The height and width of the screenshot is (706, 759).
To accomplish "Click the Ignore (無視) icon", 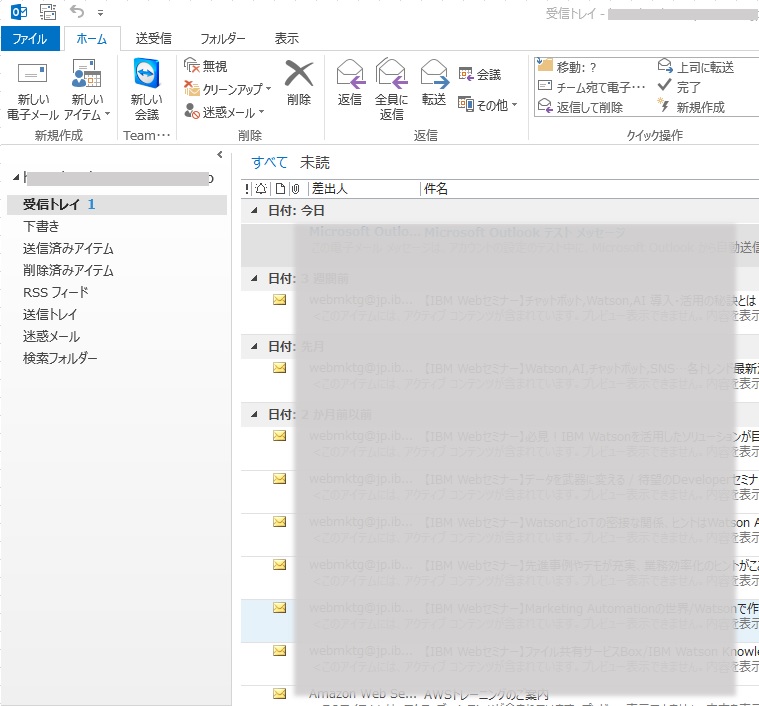I will pyautogui.click(x=192, y=65).
